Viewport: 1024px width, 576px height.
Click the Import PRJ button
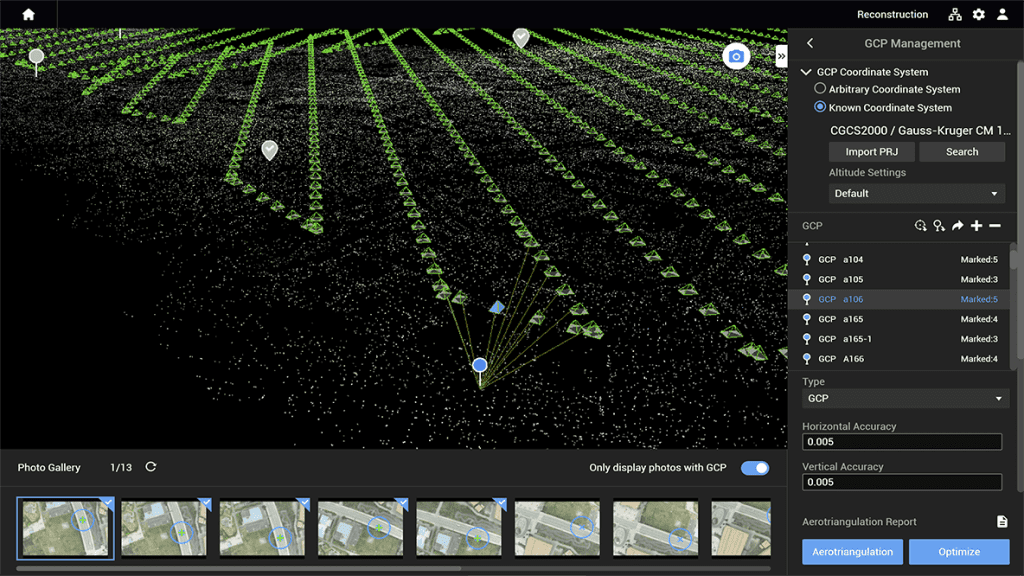871,152
